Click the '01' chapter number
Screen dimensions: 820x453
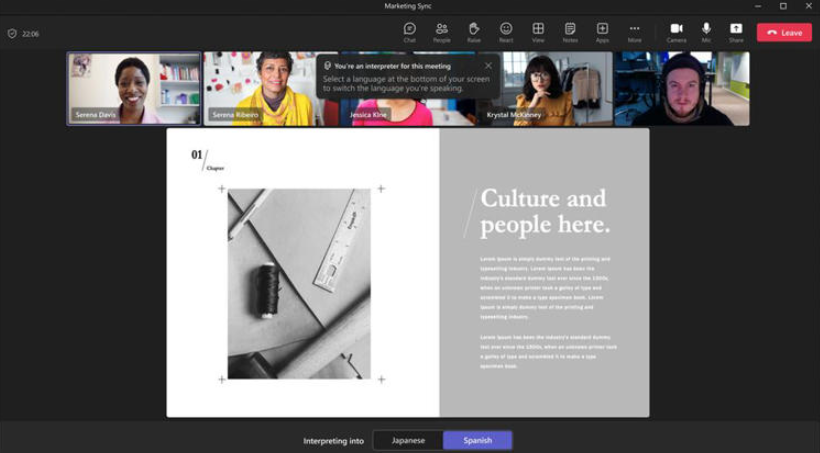tap(197, 154)
